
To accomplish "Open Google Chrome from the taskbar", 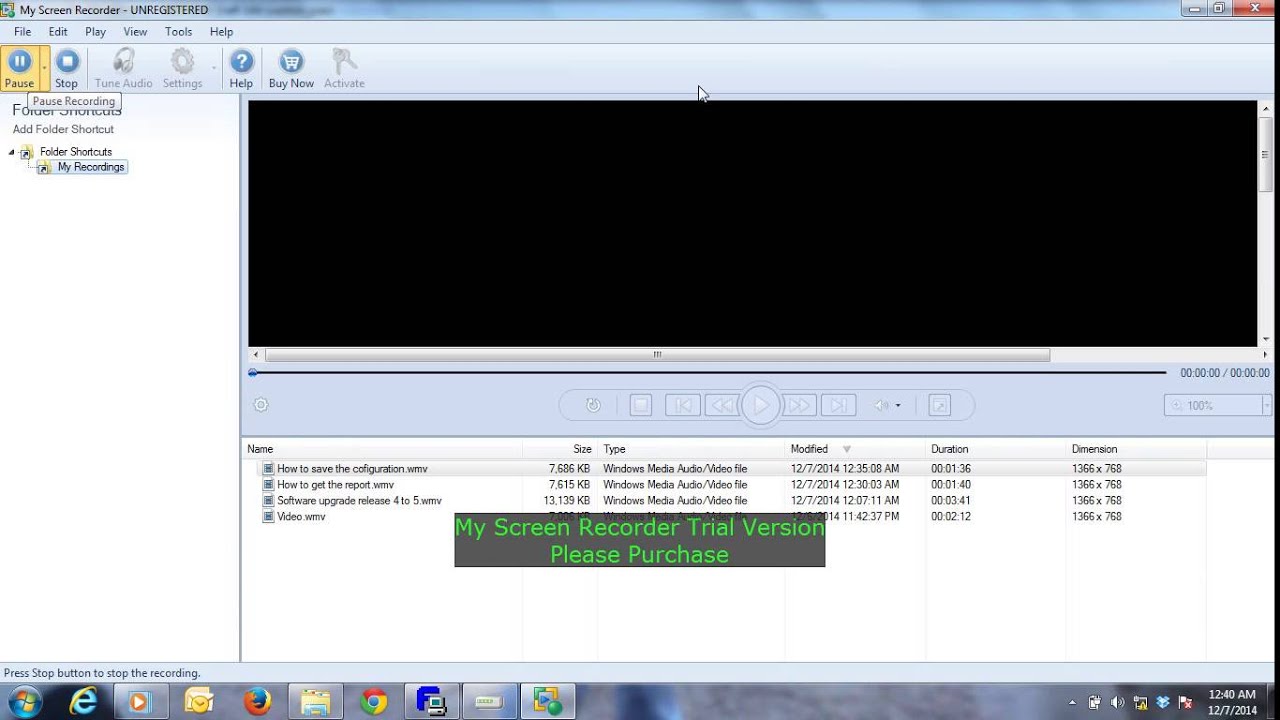I will pos(374,702).
